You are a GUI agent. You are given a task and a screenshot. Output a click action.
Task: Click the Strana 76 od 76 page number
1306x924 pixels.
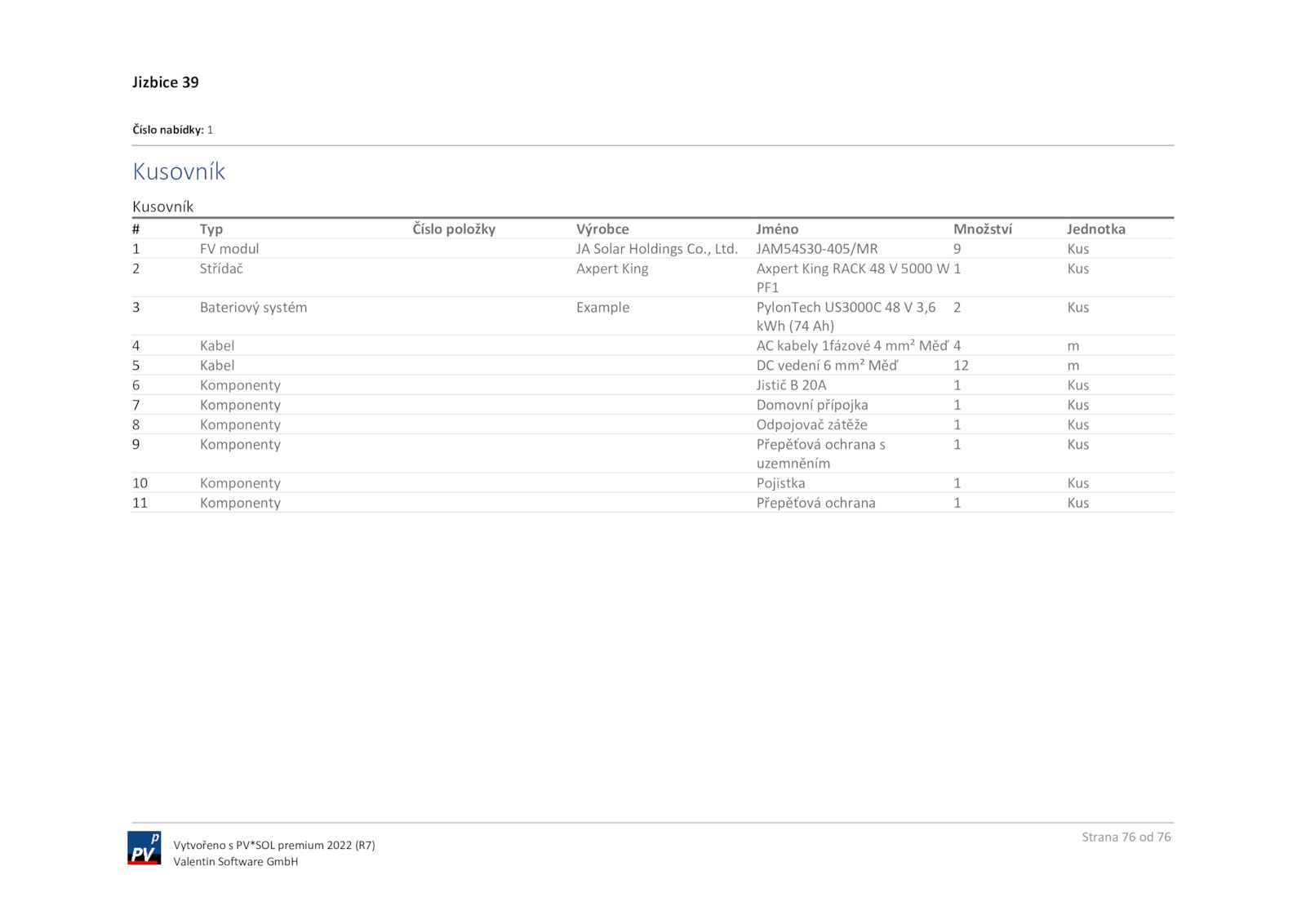click(1126, 837)
